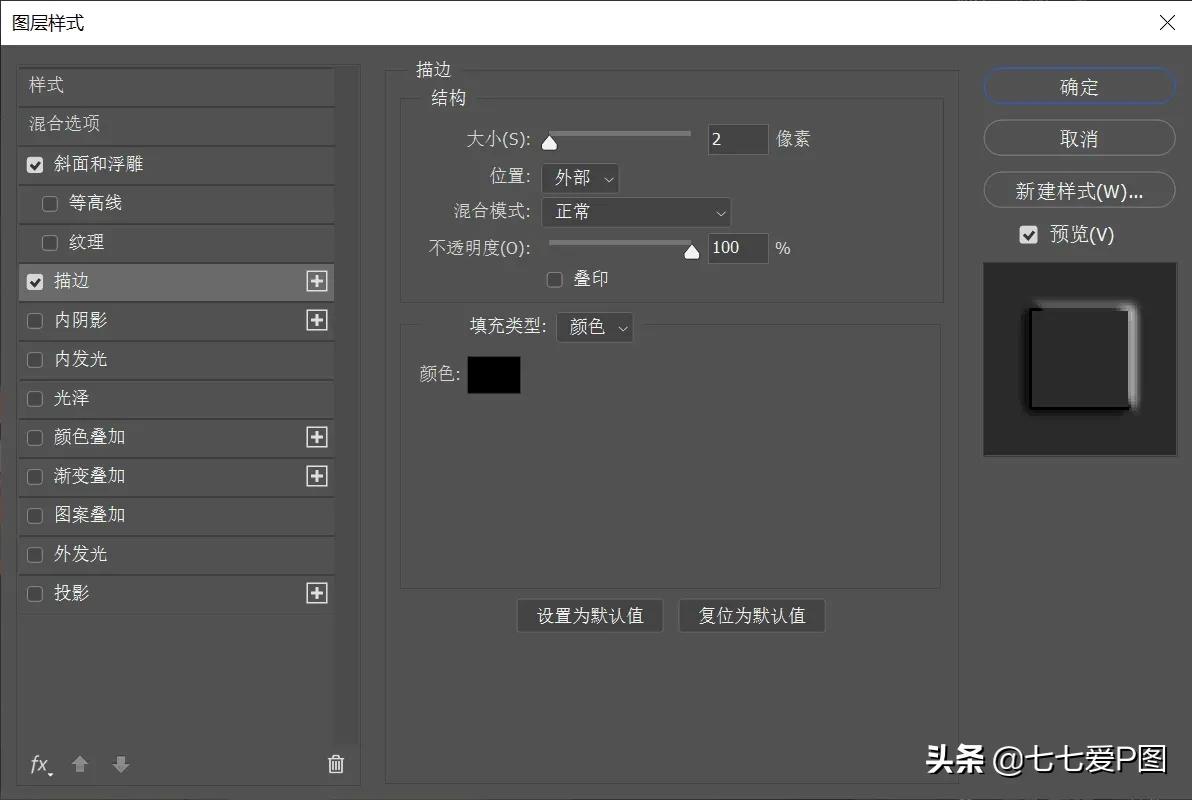Click the 确定 button

tap(1079, 87)
